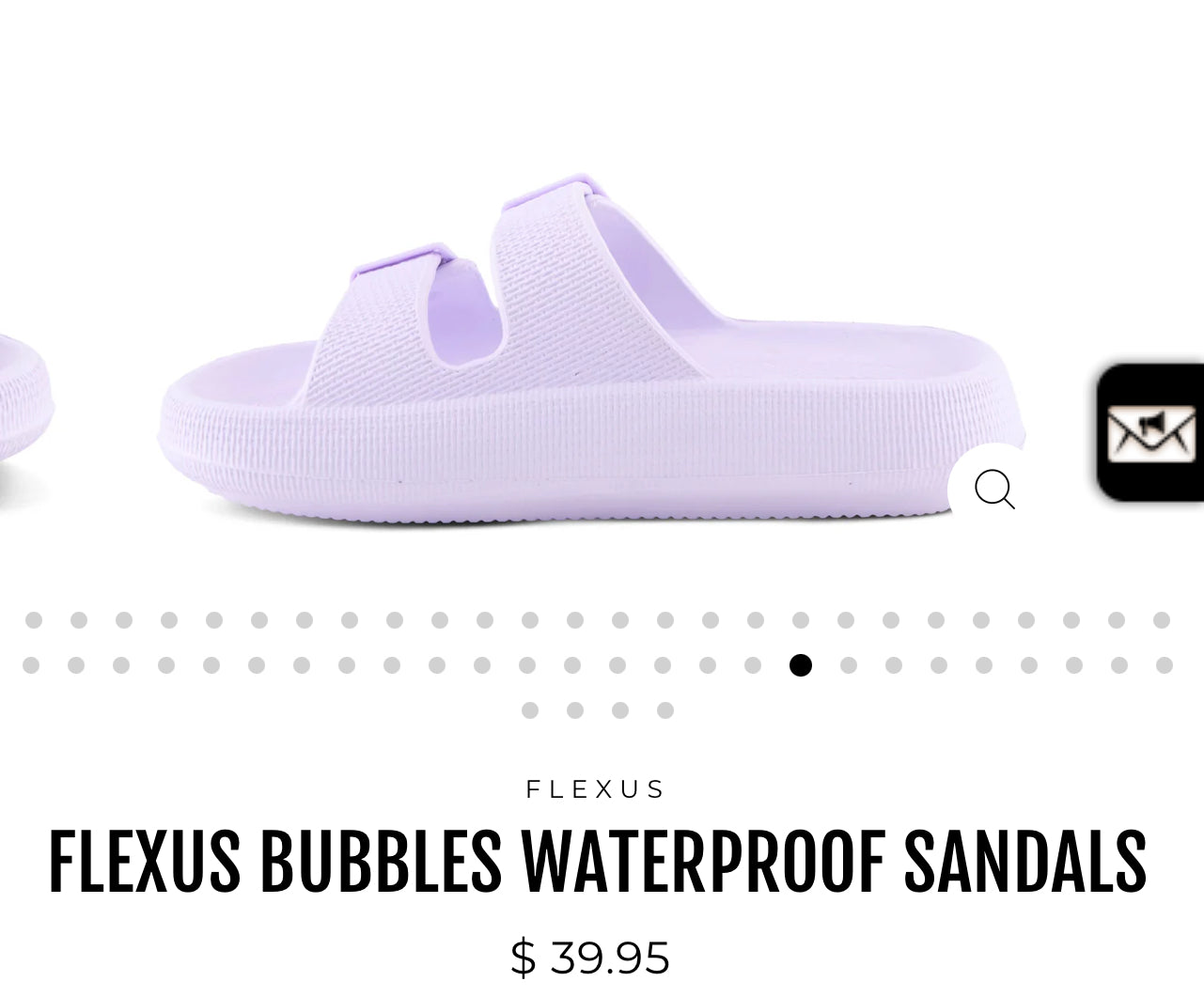The image size is (1204, 997).
Task: Jump to last dot of the bottom short row
Action: [665, 710]
